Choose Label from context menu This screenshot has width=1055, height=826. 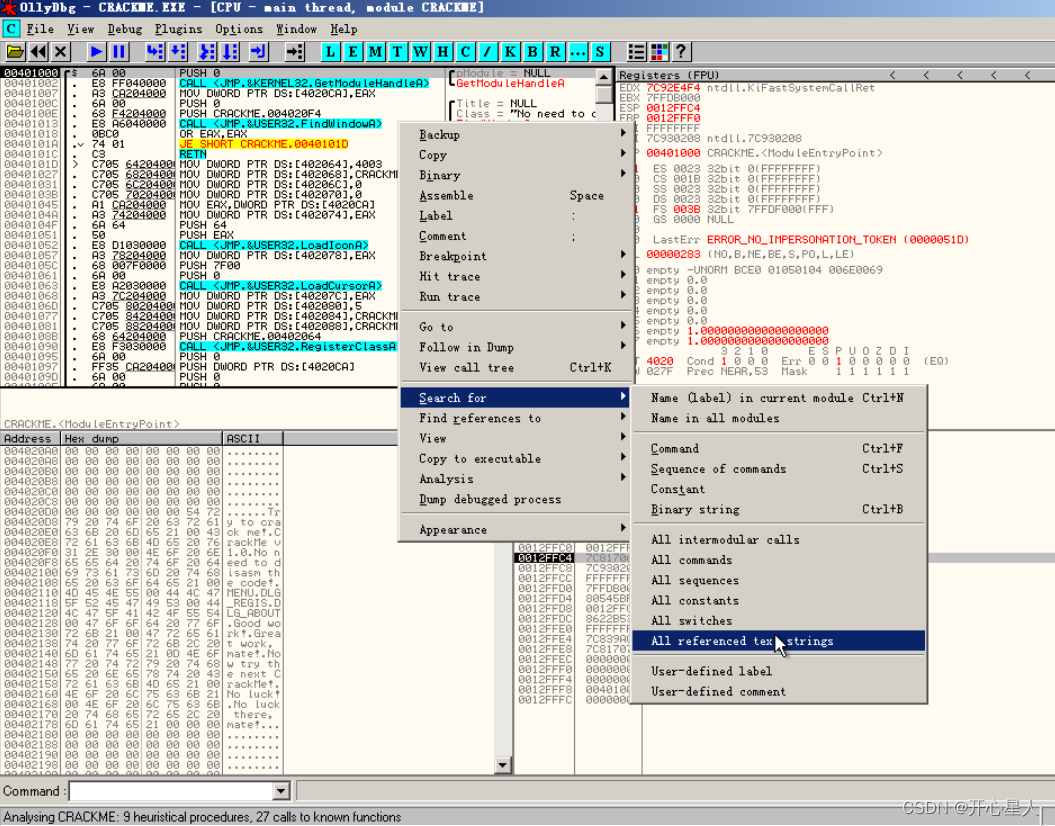click(x=515, y=215)
